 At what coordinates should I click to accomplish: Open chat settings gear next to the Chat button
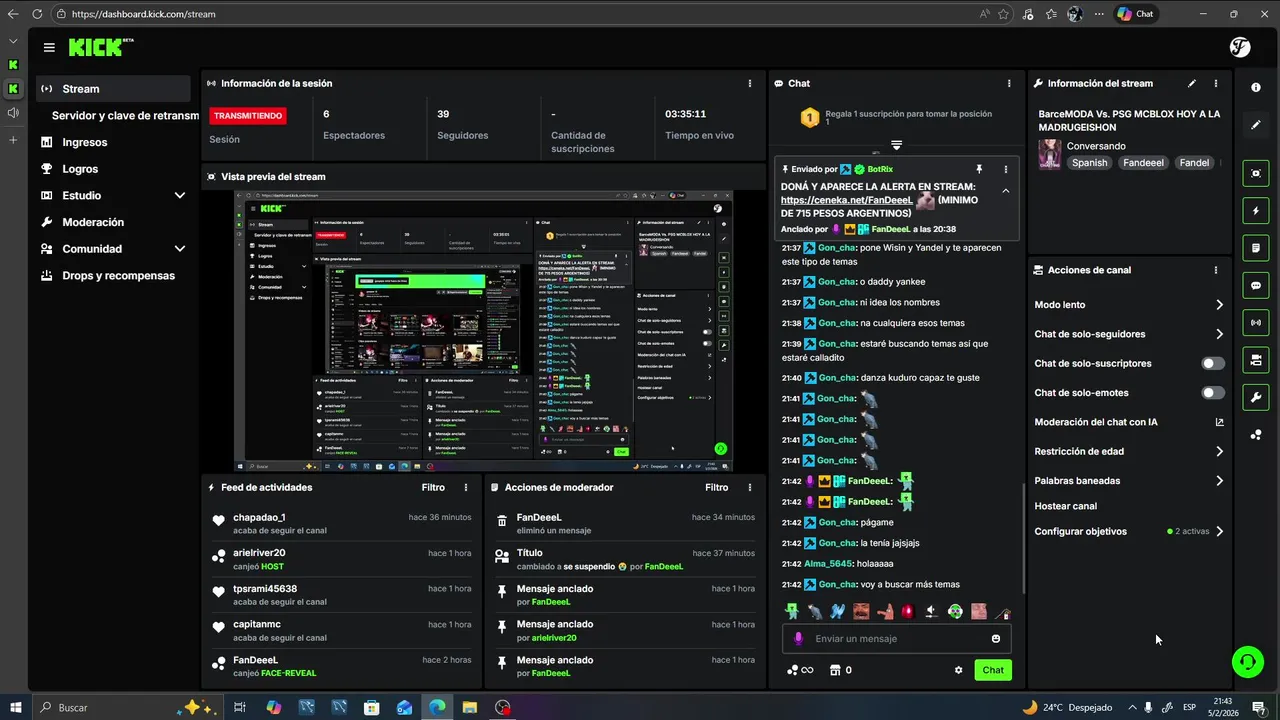pos(958,670)
